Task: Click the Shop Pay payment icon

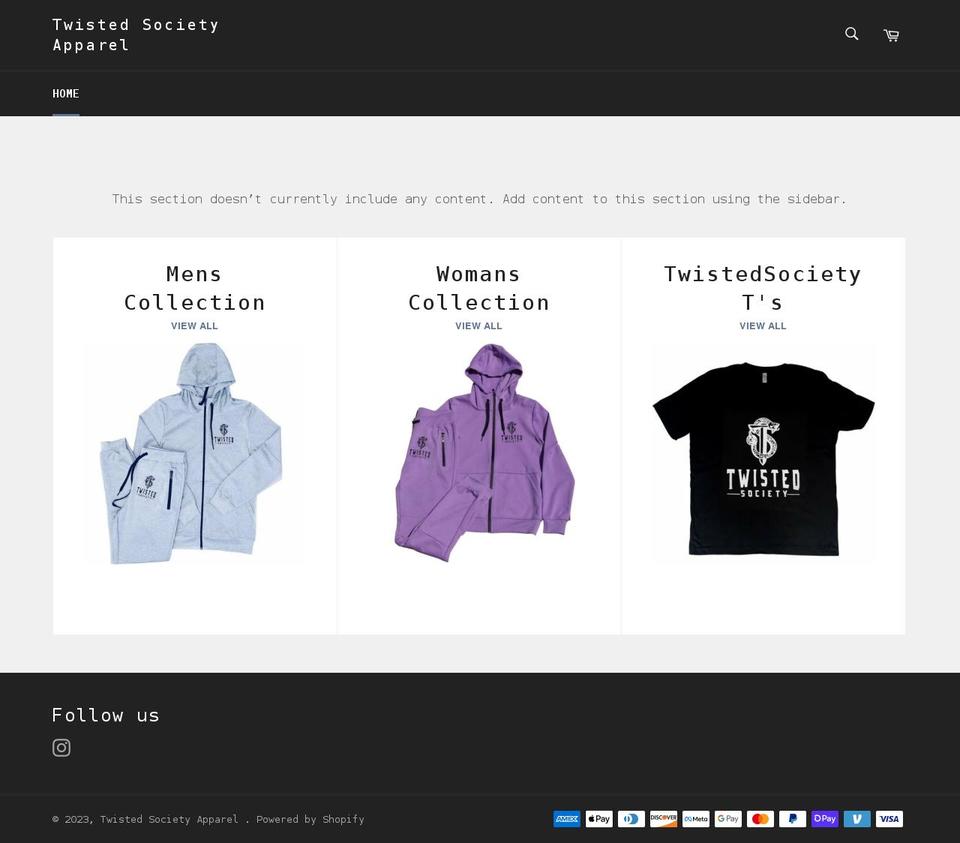Action: point(825,819)
